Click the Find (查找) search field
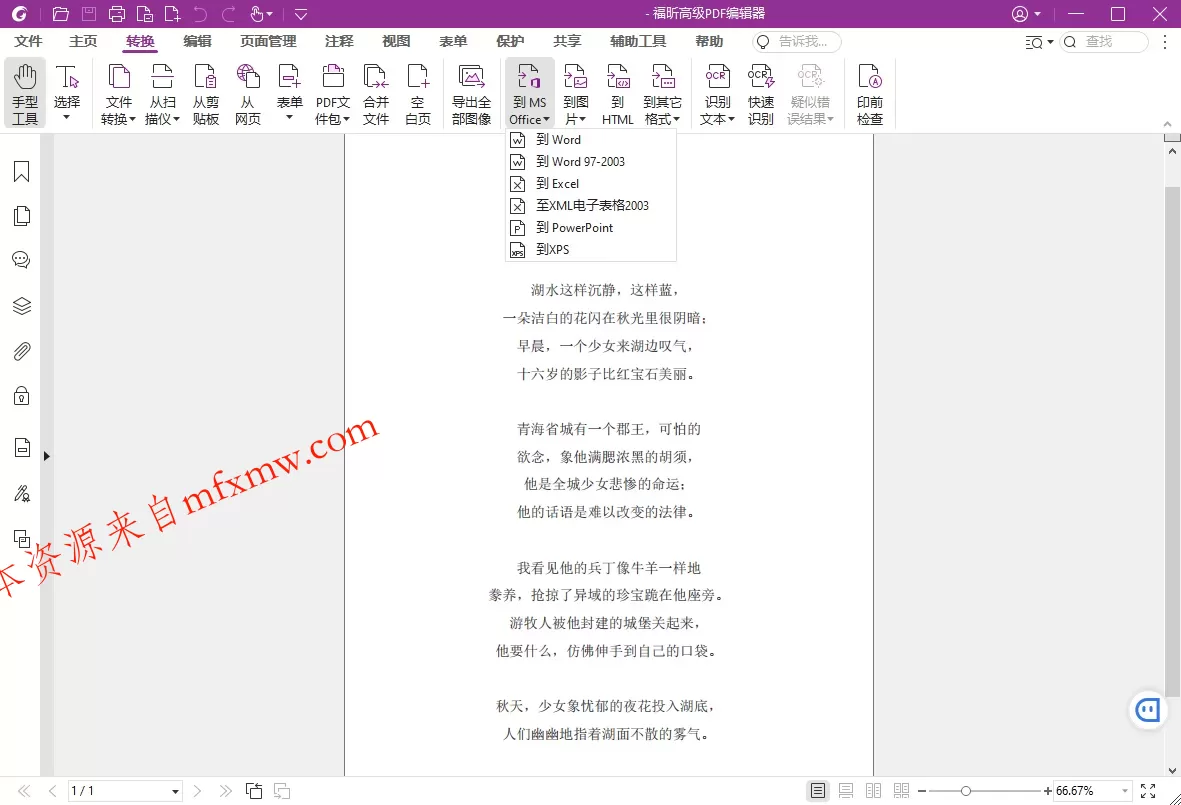 (x=1103, y=41)
